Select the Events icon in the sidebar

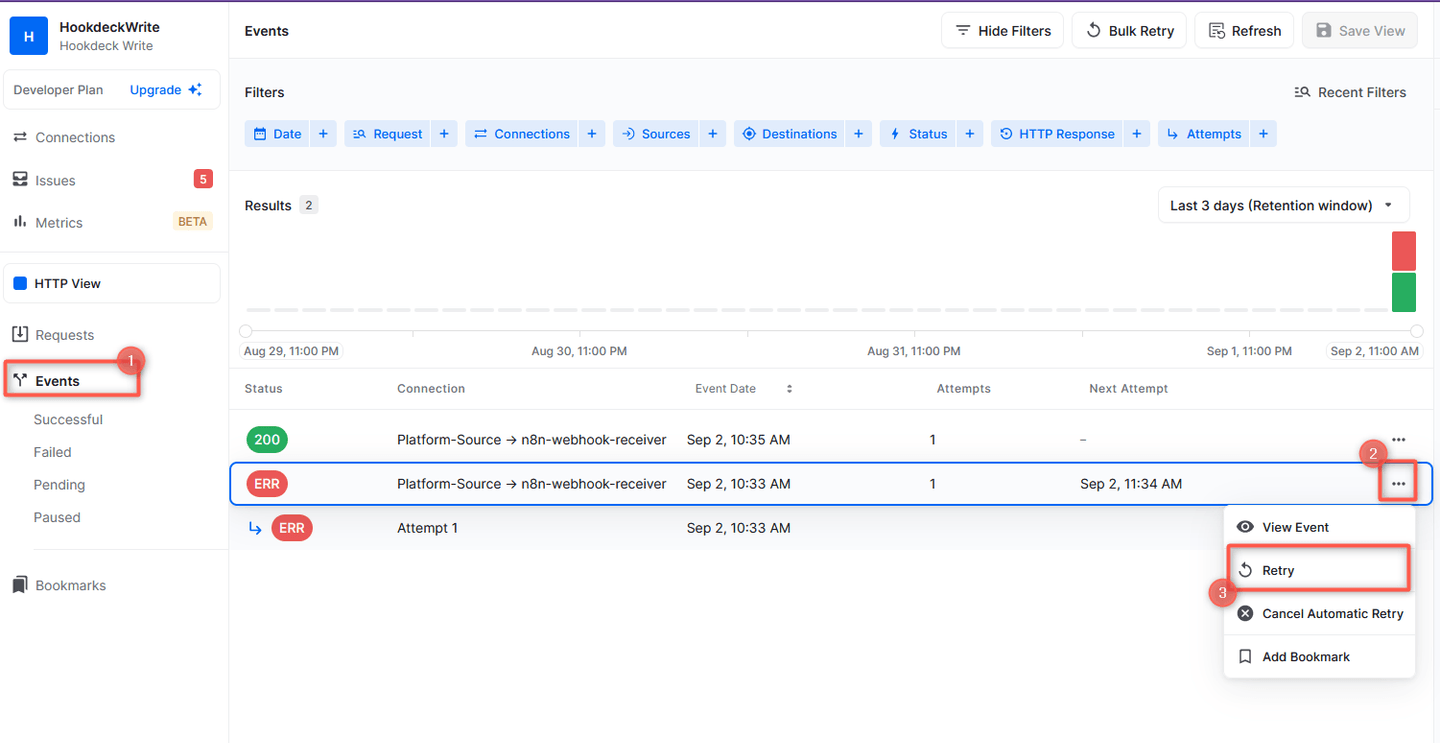[x=22, y=380]
